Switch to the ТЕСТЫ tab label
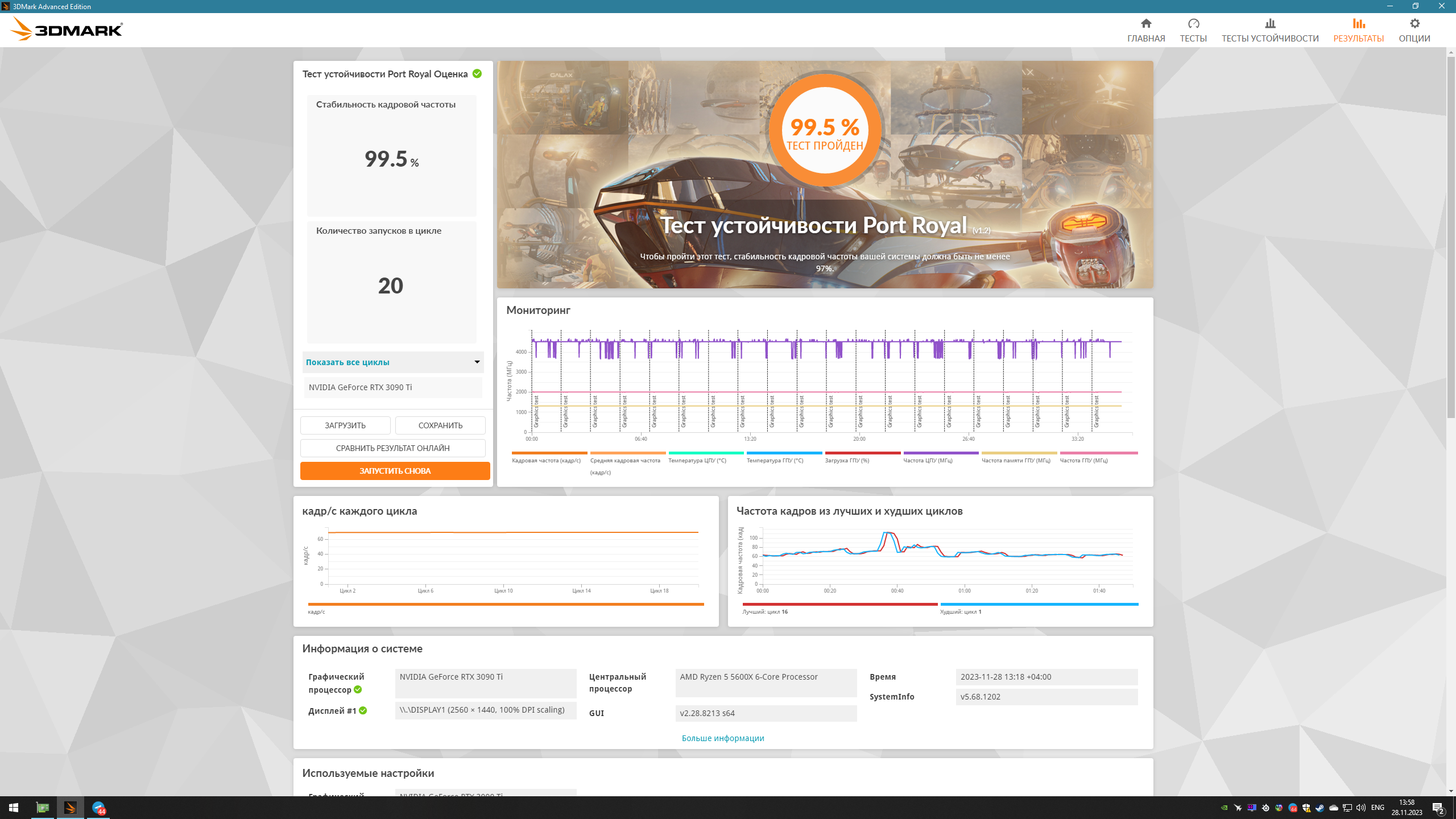The height and width of the screenshot is (819, 1456). tap(1193, 38)
